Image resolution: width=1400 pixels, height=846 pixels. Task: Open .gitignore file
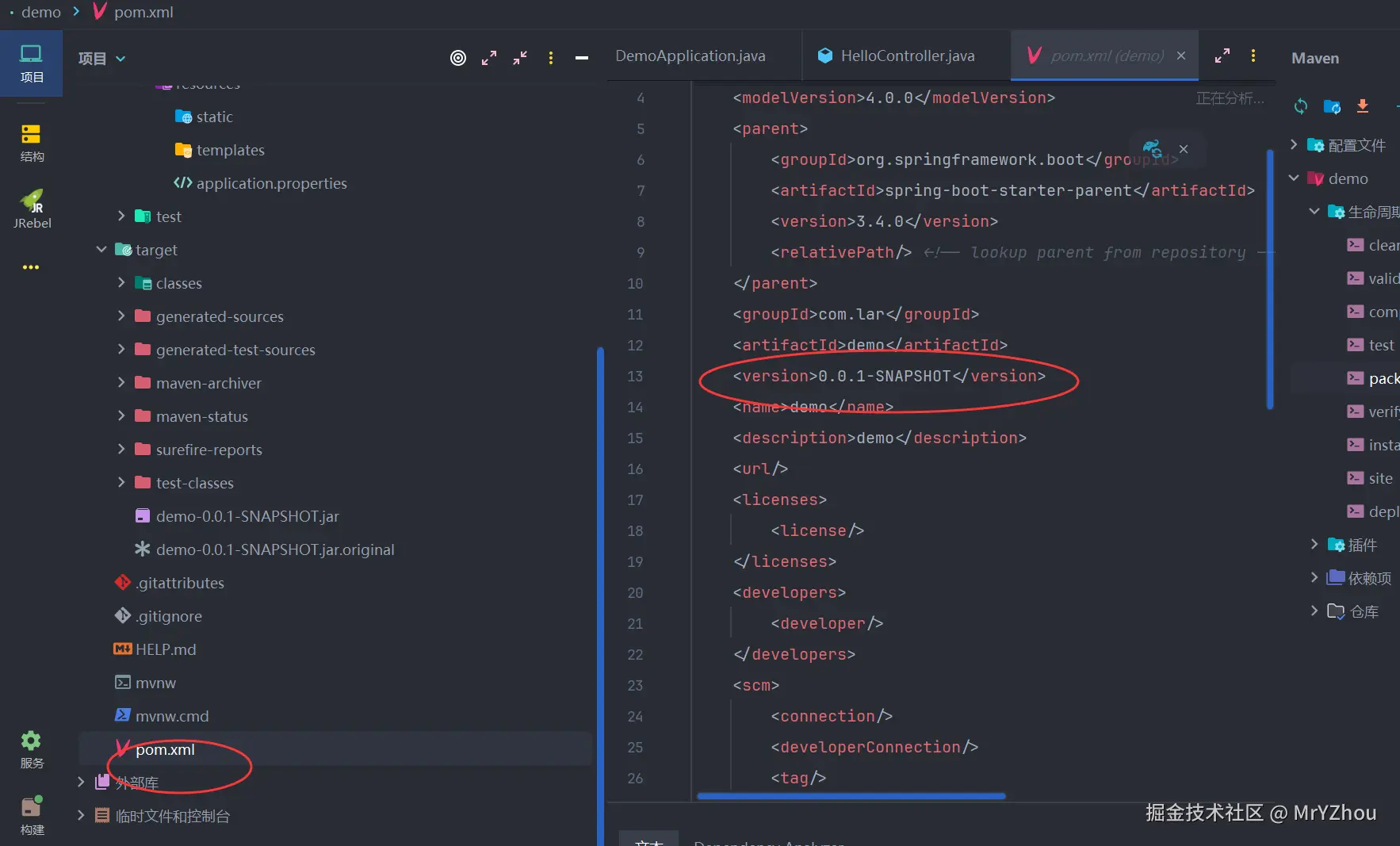coord(158,616)
